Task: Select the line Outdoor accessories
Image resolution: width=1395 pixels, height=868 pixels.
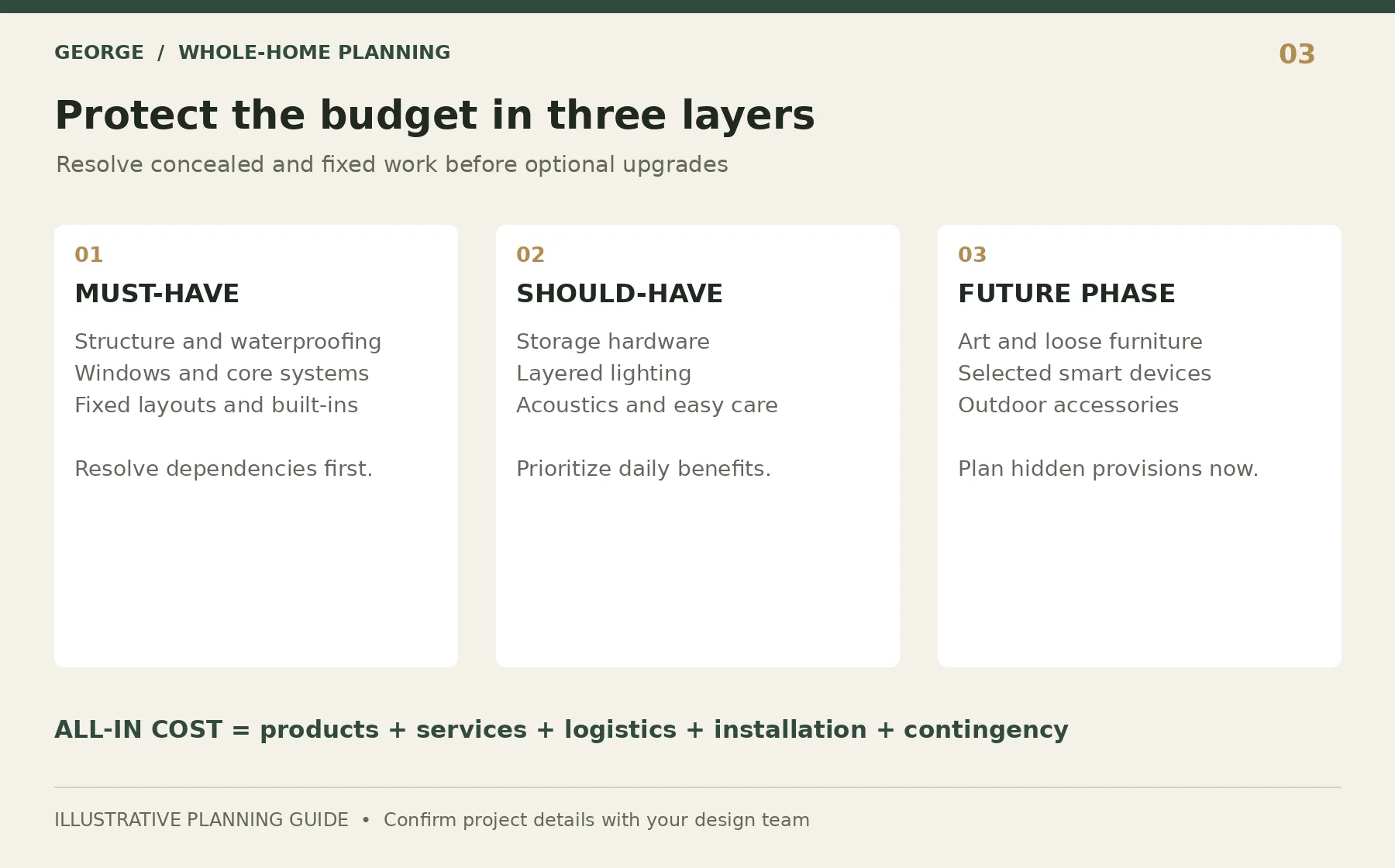Action: tap(1068, 405)
